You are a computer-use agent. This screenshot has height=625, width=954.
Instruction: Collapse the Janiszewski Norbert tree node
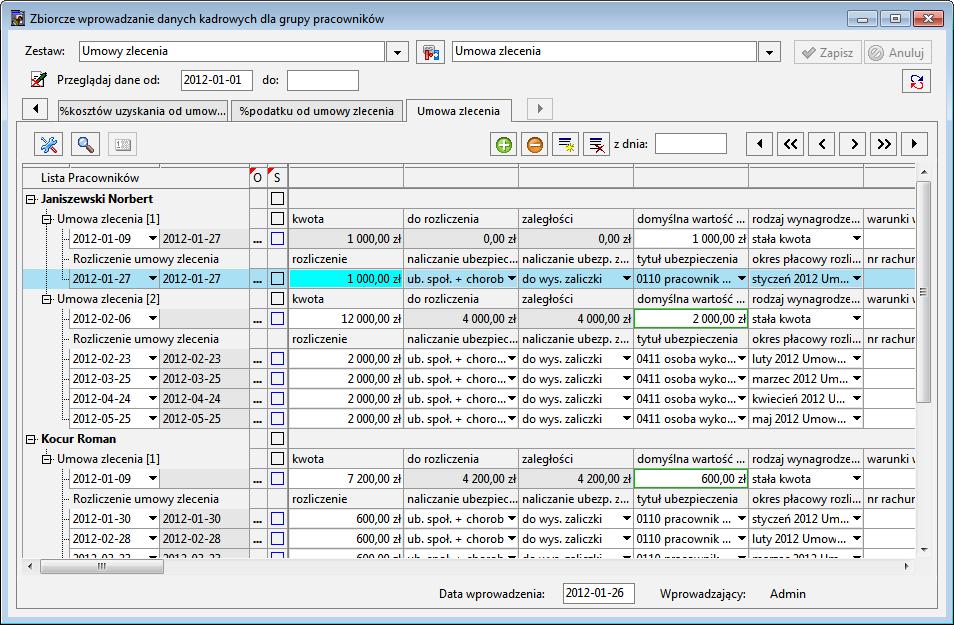(x=31, y=199)
